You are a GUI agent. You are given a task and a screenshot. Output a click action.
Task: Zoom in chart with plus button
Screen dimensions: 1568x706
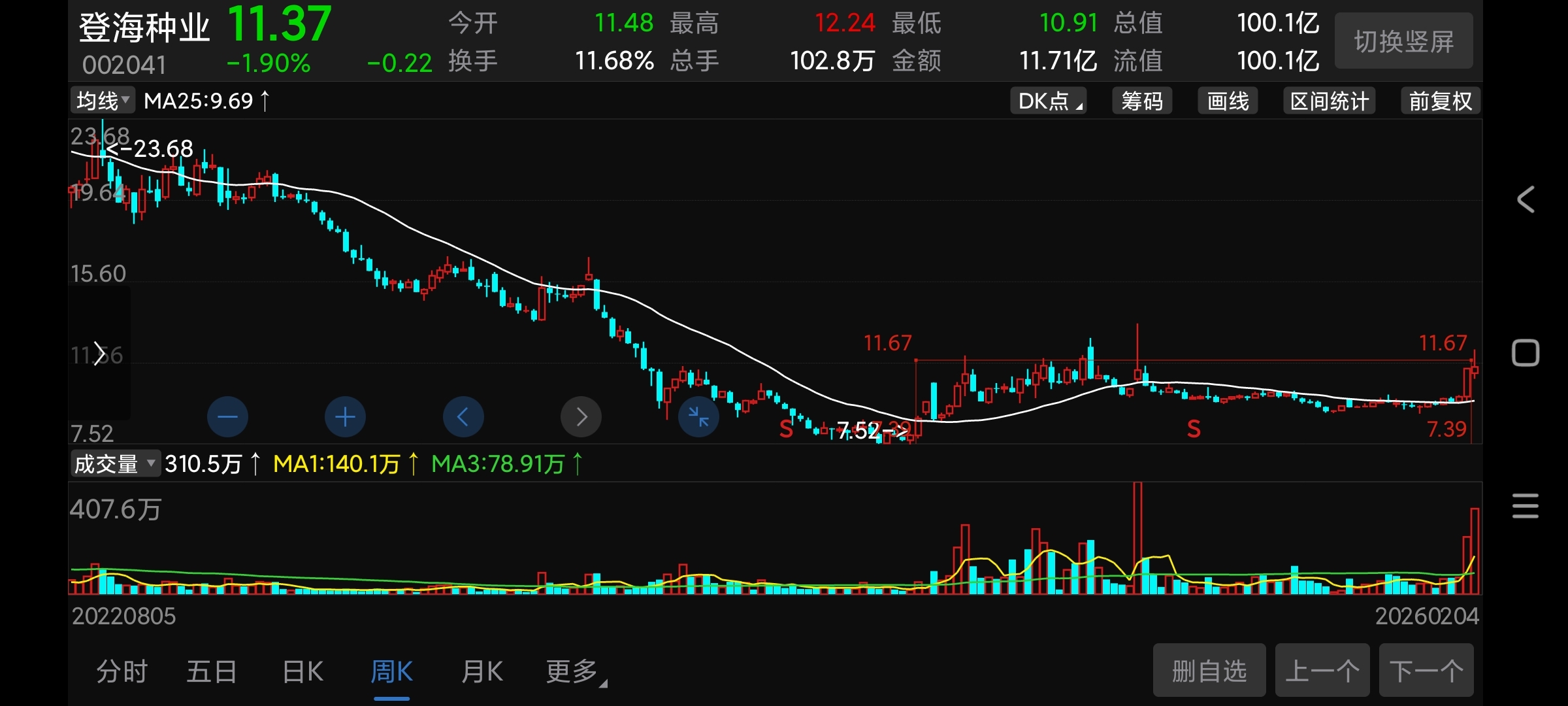tap(345, 416)
